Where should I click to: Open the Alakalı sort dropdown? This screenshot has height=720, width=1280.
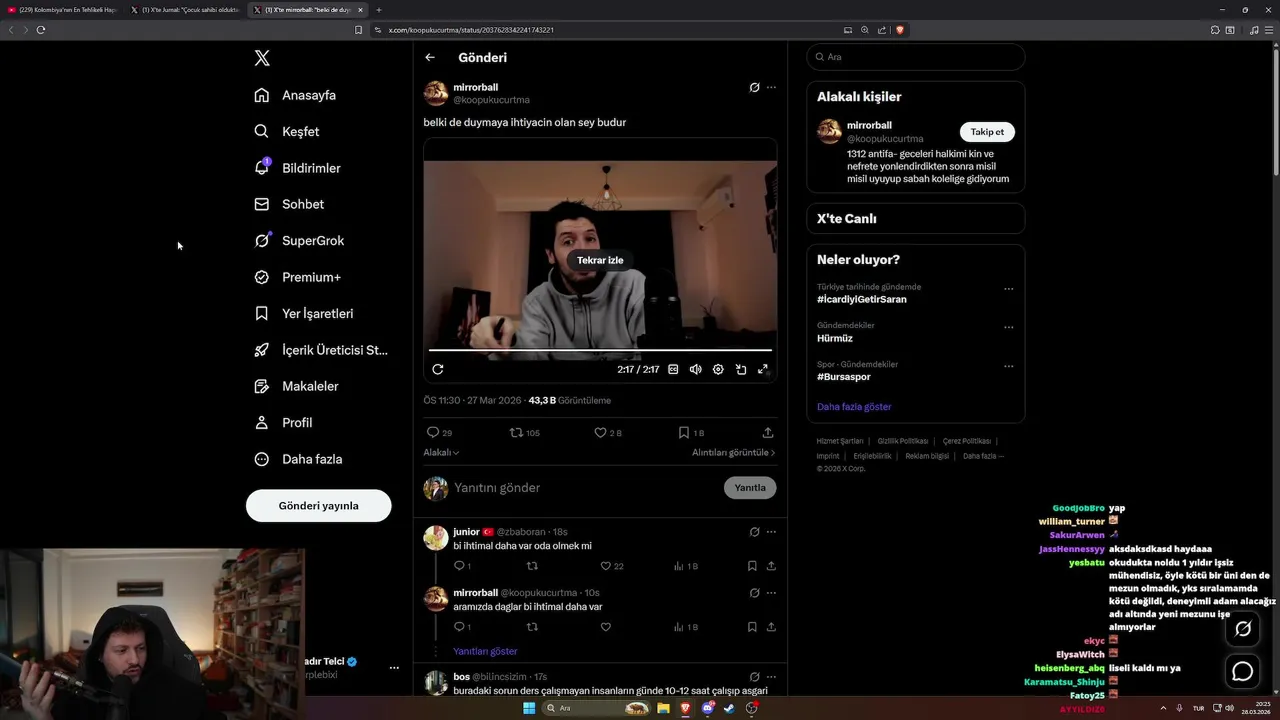441,452
